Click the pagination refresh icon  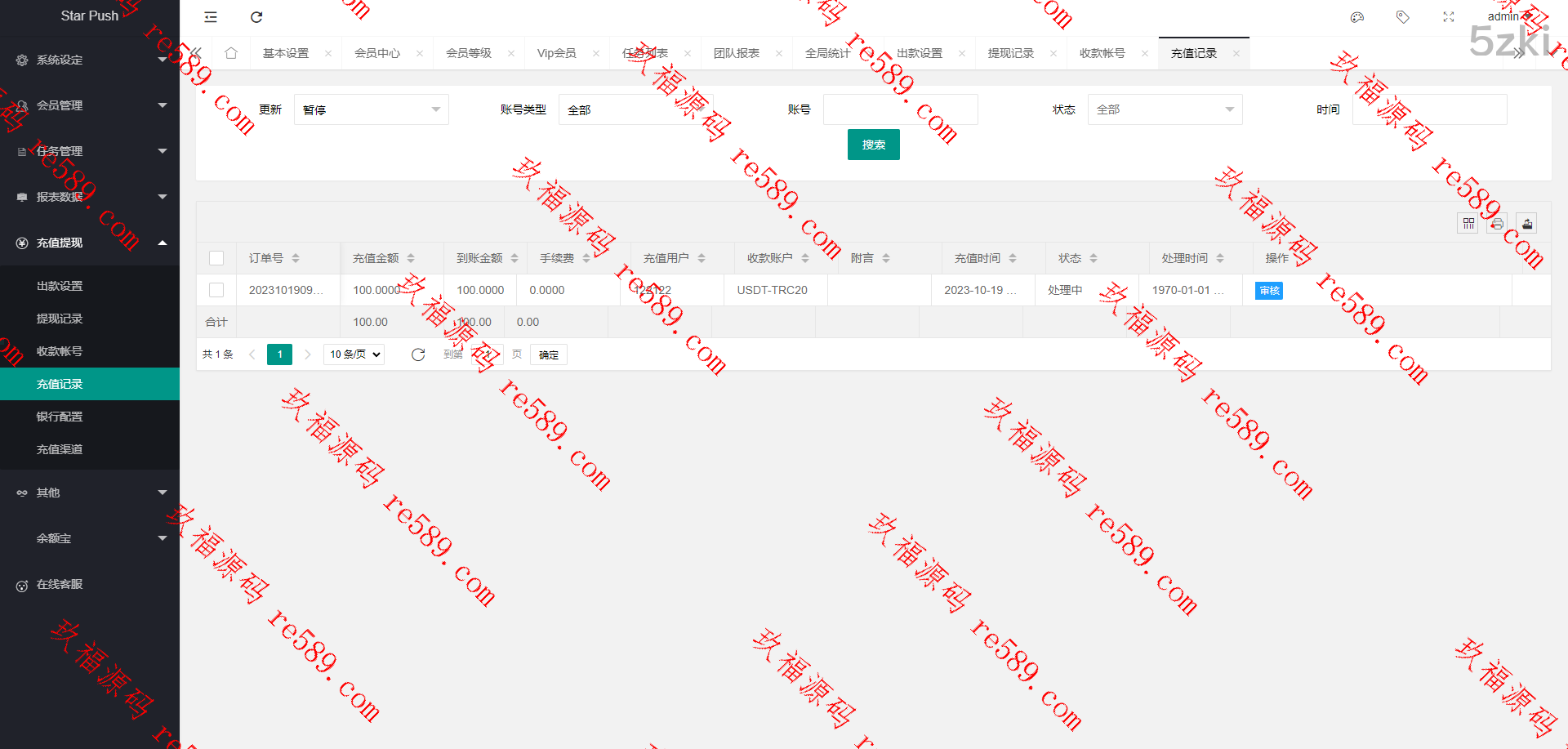418,354
